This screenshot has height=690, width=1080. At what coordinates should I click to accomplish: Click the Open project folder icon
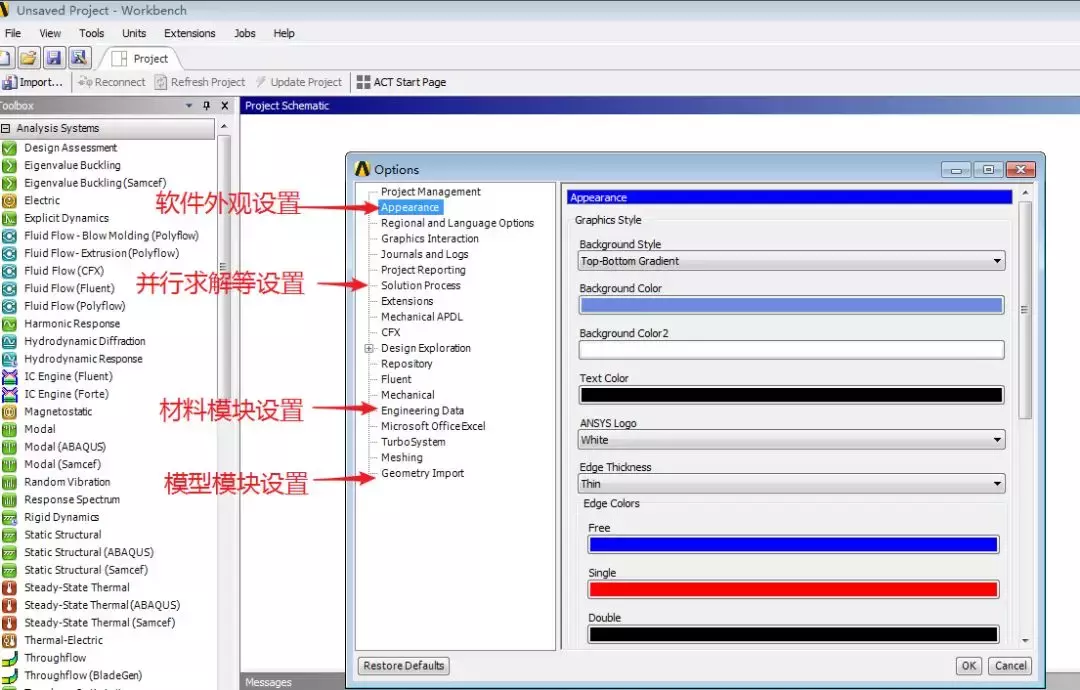click(x=28, y=58)
